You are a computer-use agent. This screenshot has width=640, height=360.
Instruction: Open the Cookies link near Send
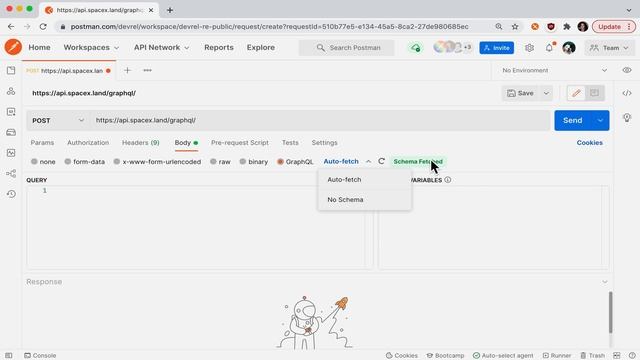(589, 142)
